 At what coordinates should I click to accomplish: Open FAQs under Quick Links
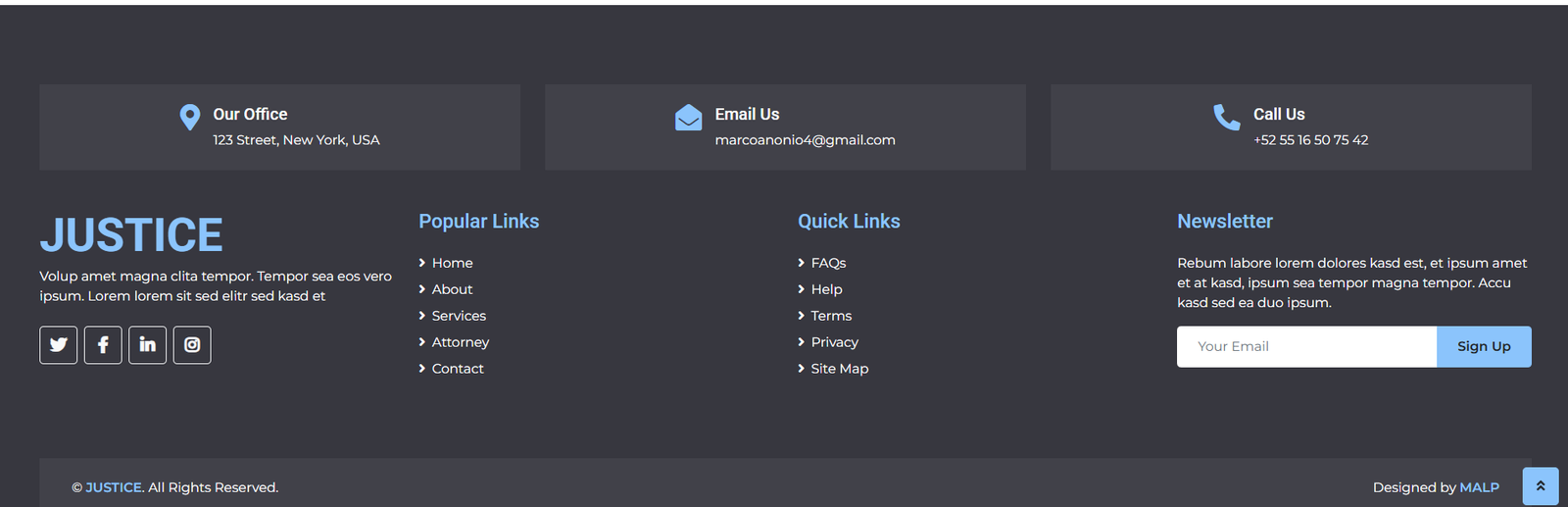point(828,263)
